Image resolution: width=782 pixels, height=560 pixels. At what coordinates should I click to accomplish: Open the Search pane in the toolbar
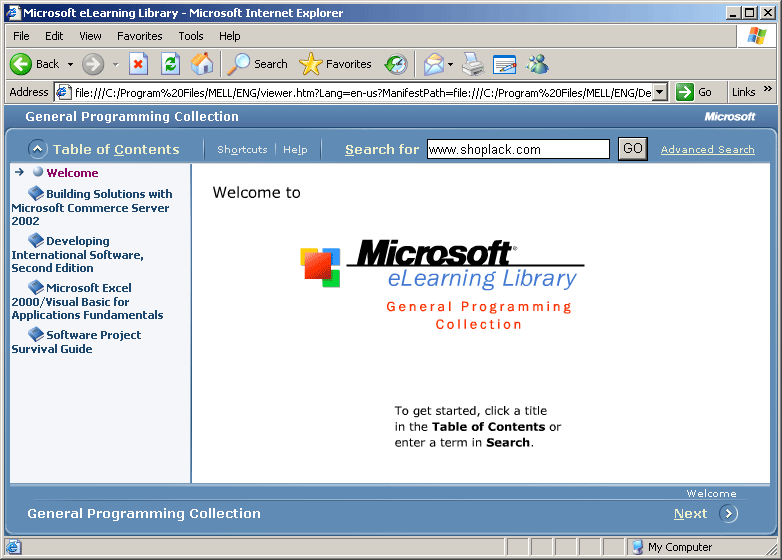(x=257, y=64)
